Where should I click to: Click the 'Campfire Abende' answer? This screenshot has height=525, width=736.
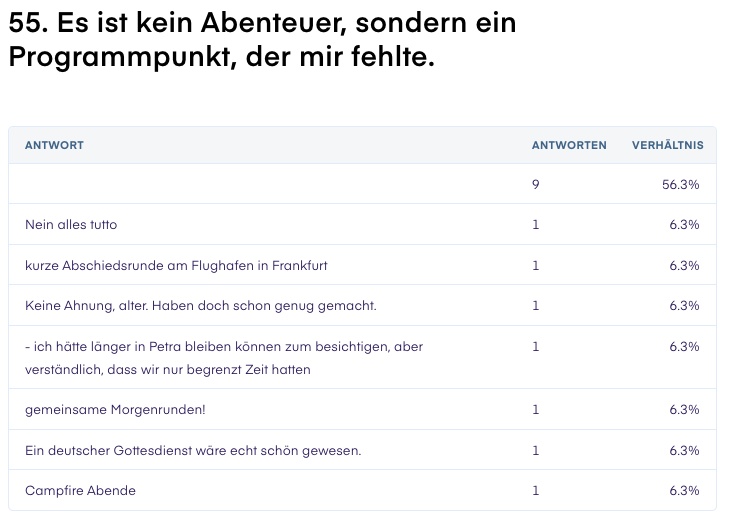pyautogui.click(x=80, y=490)
